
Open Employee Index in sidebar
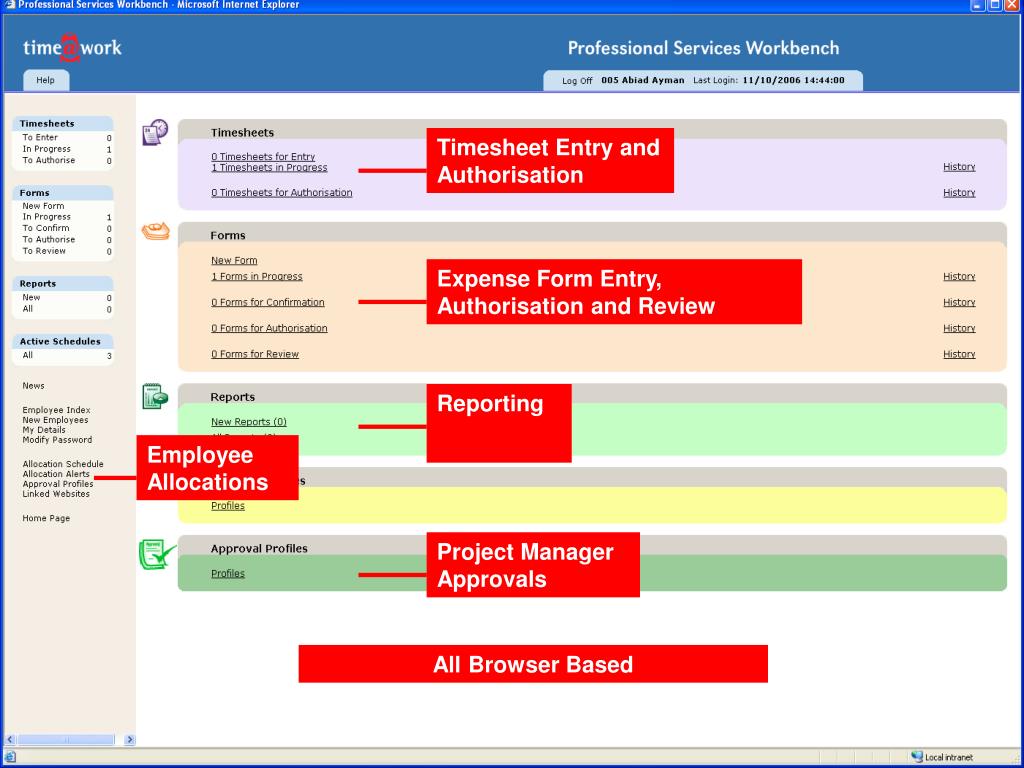coord(56,410)
